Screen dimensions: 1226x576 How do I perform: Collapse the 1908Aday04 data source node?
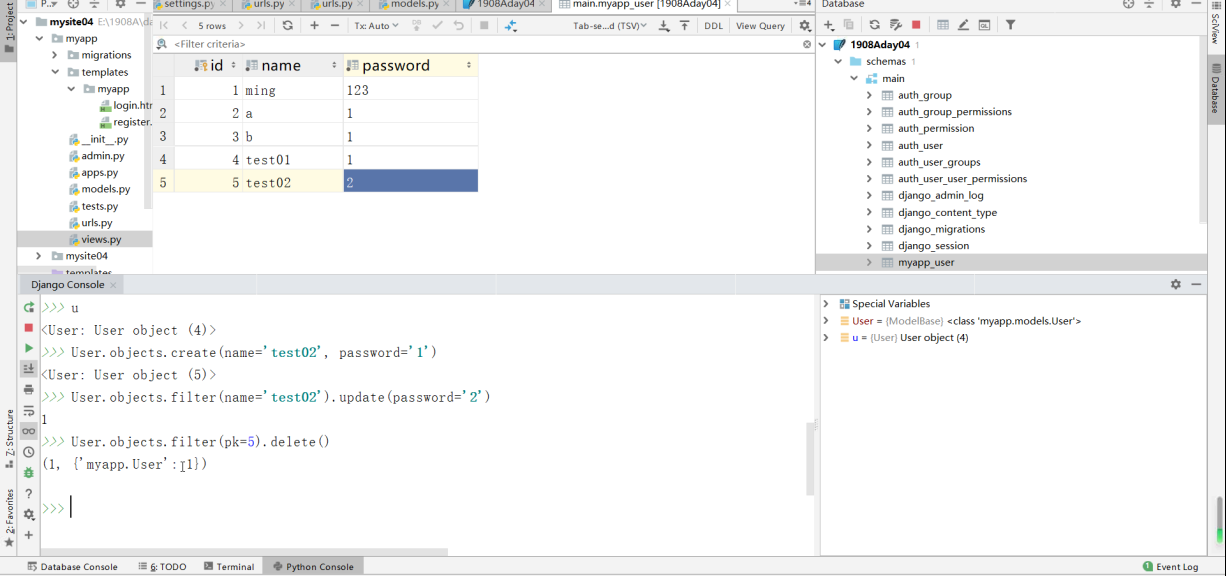point(823,45)
